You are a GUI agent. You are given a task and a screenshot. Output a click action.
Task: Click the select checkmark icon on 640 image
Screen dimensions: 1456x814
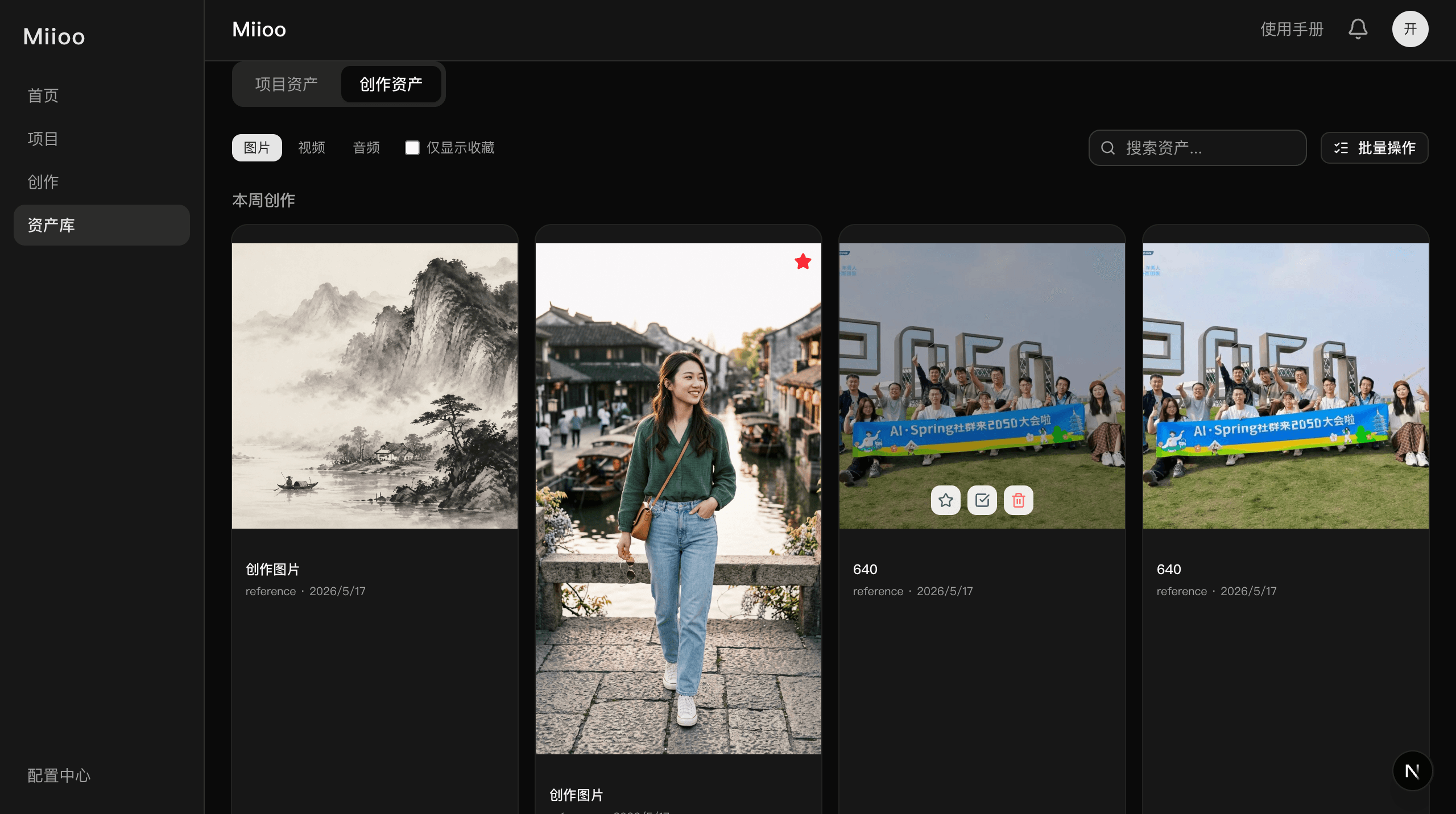pyautogui.click(x=982, y=500)
